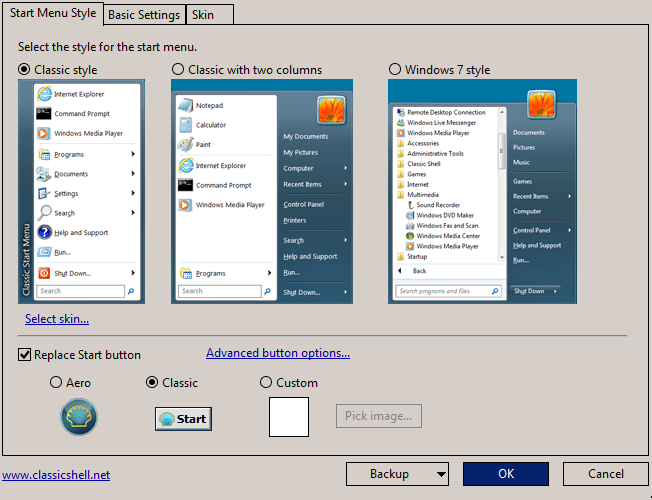Click the empty custom button image box
The image size is (652, 500).
pyautogui.click(x=289, y=417)
